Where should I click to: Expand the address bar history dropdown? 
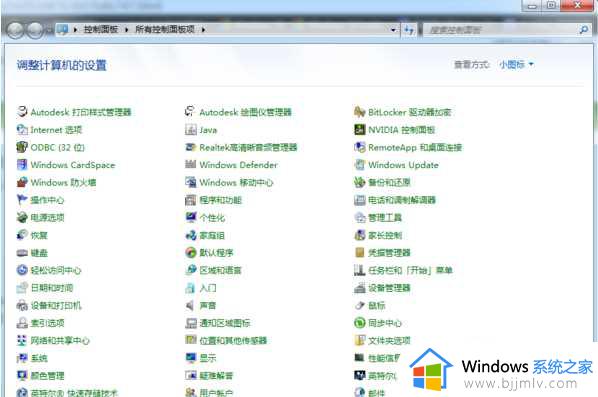[393, 29]
